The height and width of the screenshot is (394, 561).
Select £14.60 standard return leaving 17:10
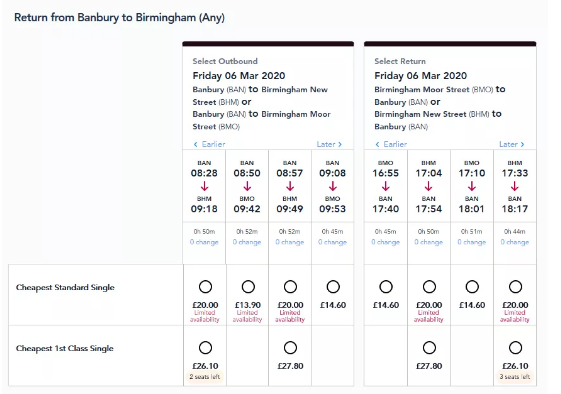tap(472, 287)
